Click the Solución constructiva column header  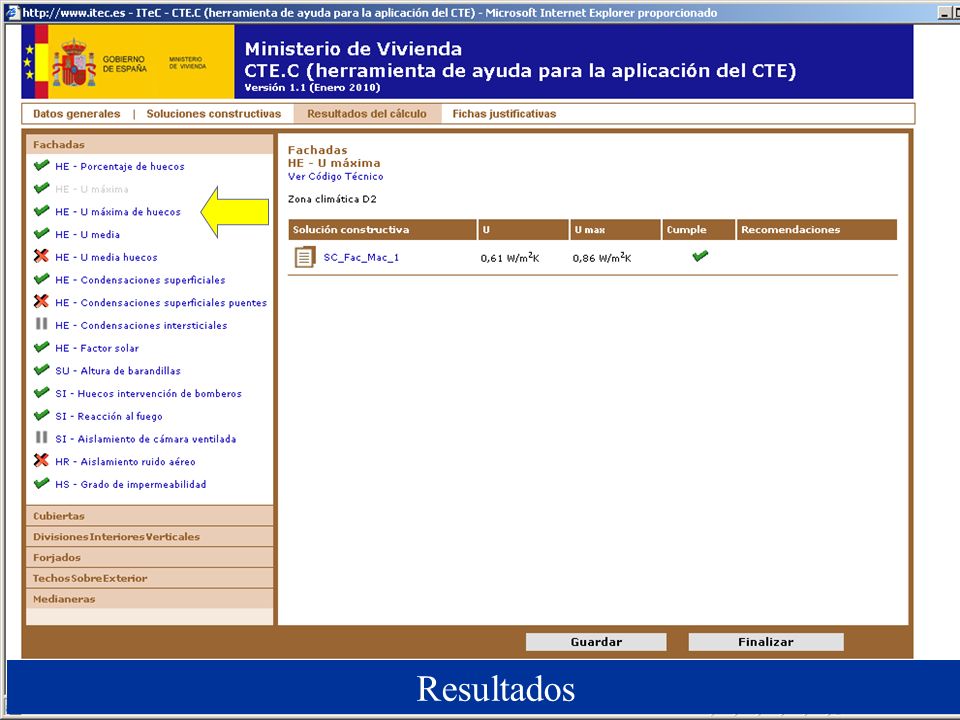[382, 230]
